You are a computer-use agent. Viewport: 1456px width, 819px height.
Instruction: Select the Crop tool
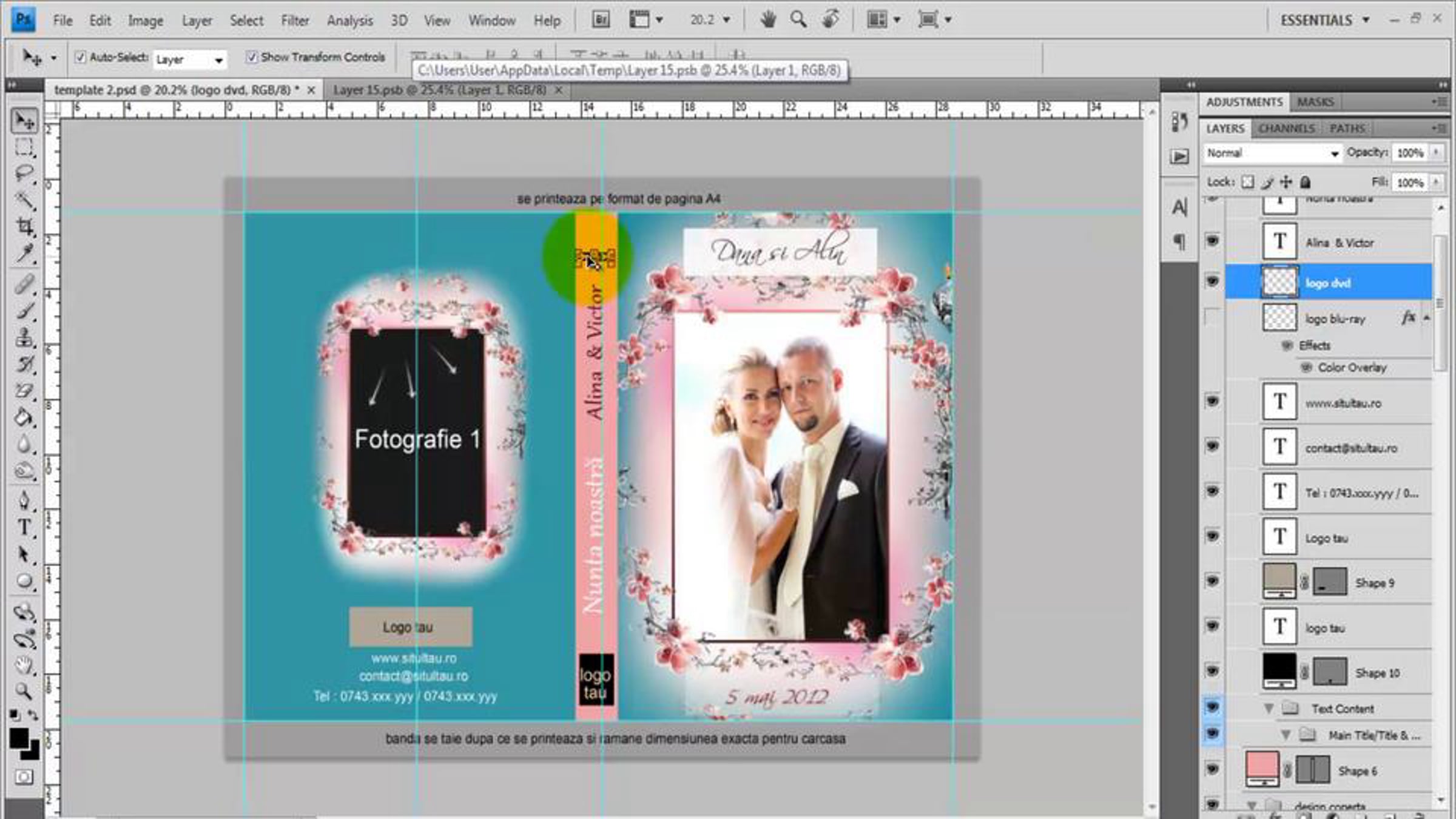click(24, 226)
